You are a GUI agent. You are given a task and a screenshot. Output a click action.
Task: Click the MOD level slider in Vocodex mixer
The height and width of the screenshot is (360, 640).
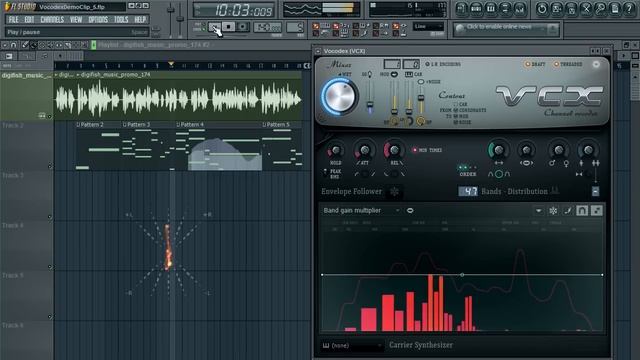pyautogui.click(x=394, y=98)
